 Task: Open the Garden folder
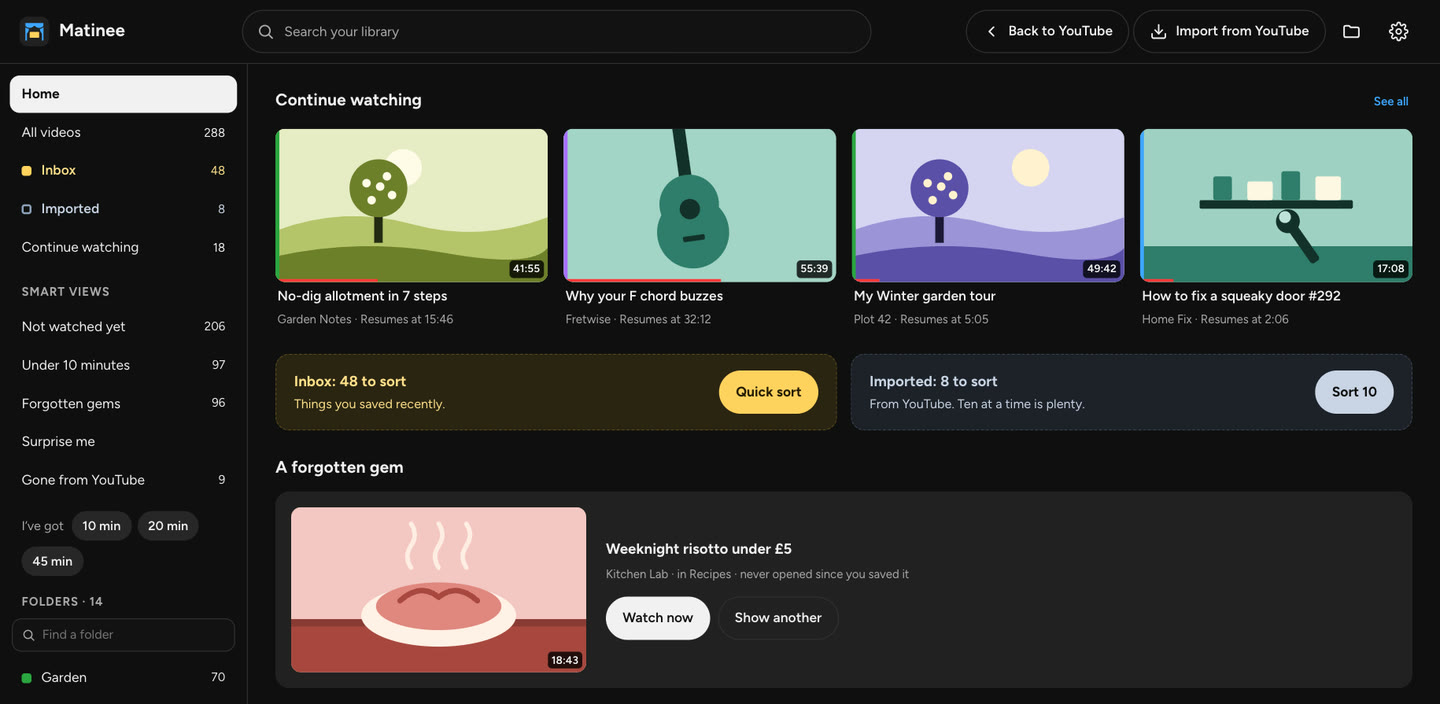coord(123,678)
